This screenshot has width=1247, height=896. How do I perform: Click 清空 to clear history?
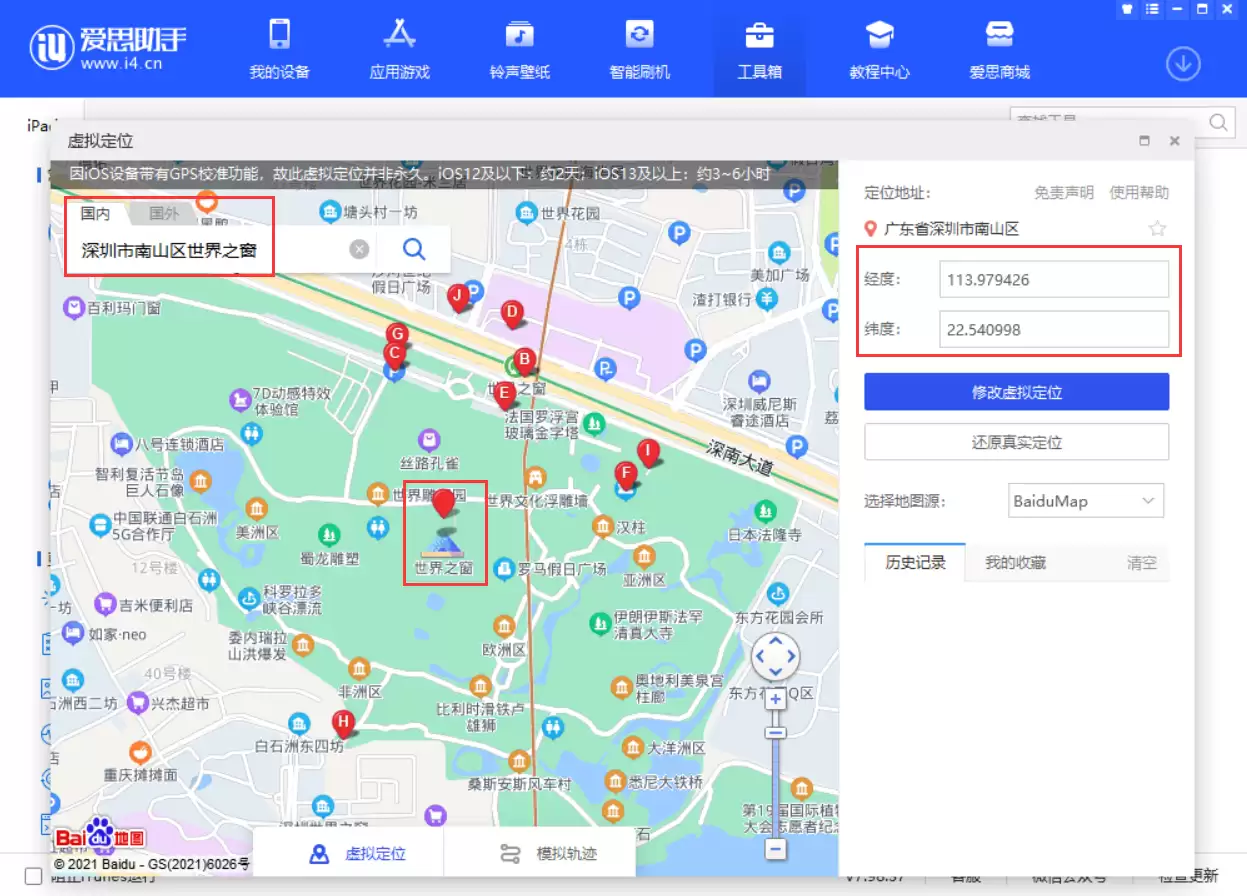(1142, 563)
